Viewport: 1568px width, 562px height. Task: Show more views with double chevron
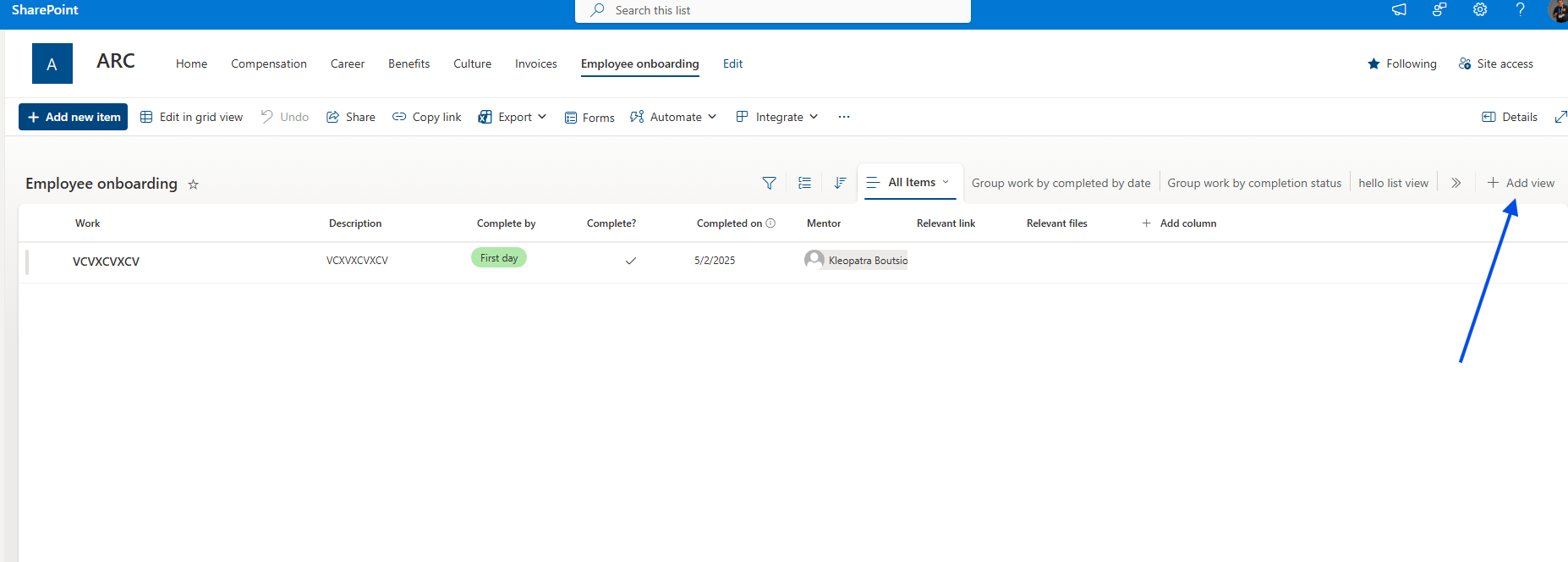coord(1456,183)
